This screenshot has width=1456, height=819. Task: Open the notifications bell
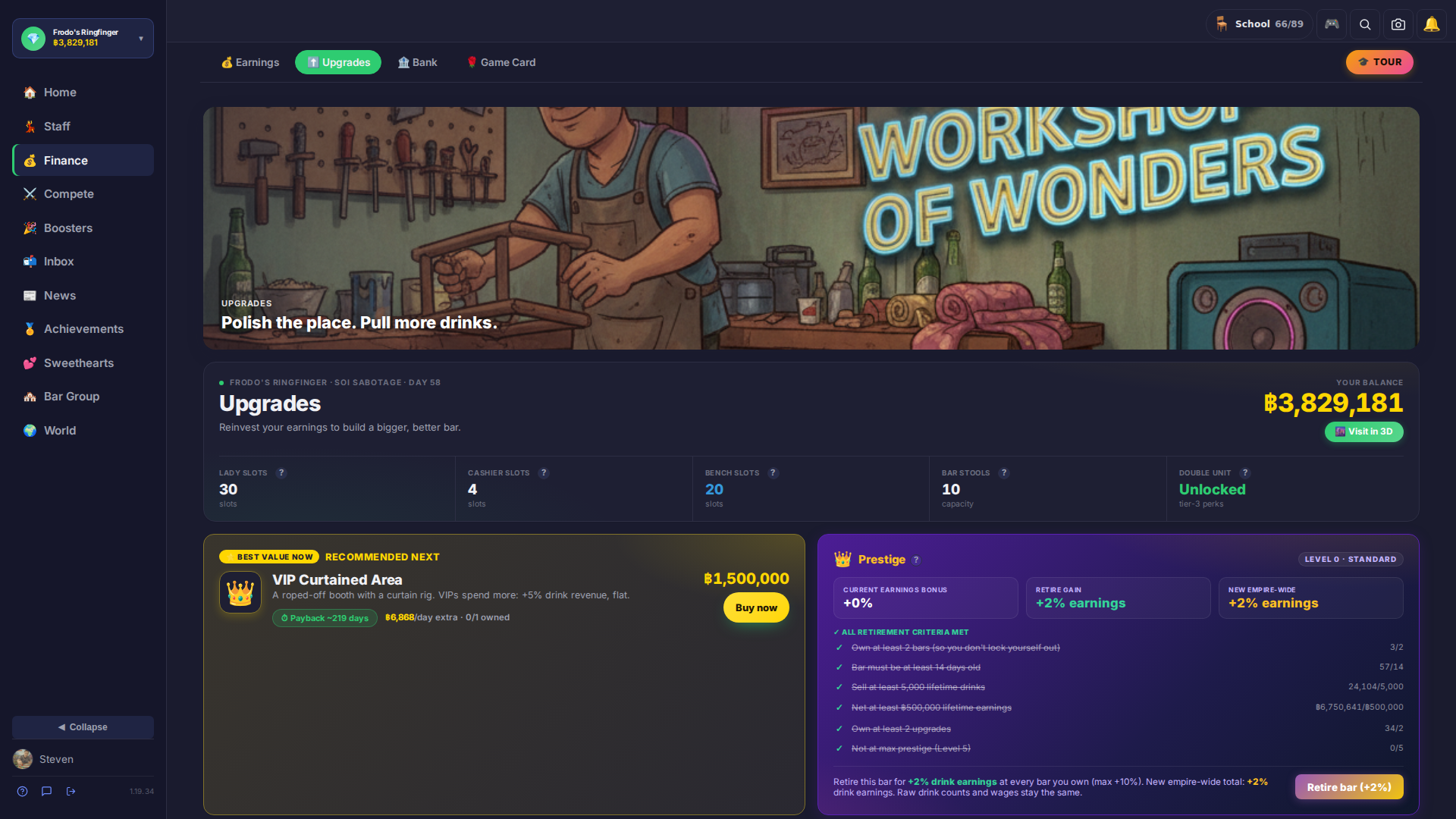tap(1432, 24)
